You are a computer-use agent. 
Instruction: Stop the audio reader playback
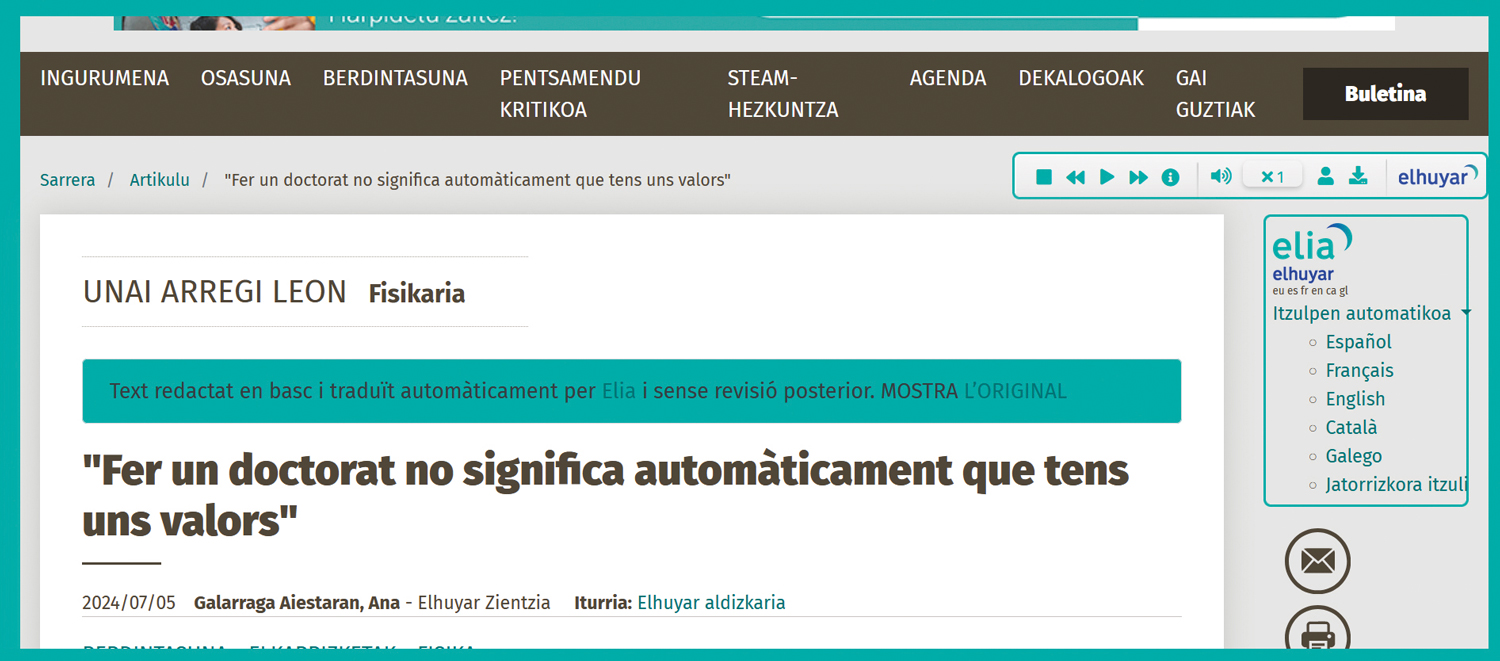click(x=1044, y=177)
